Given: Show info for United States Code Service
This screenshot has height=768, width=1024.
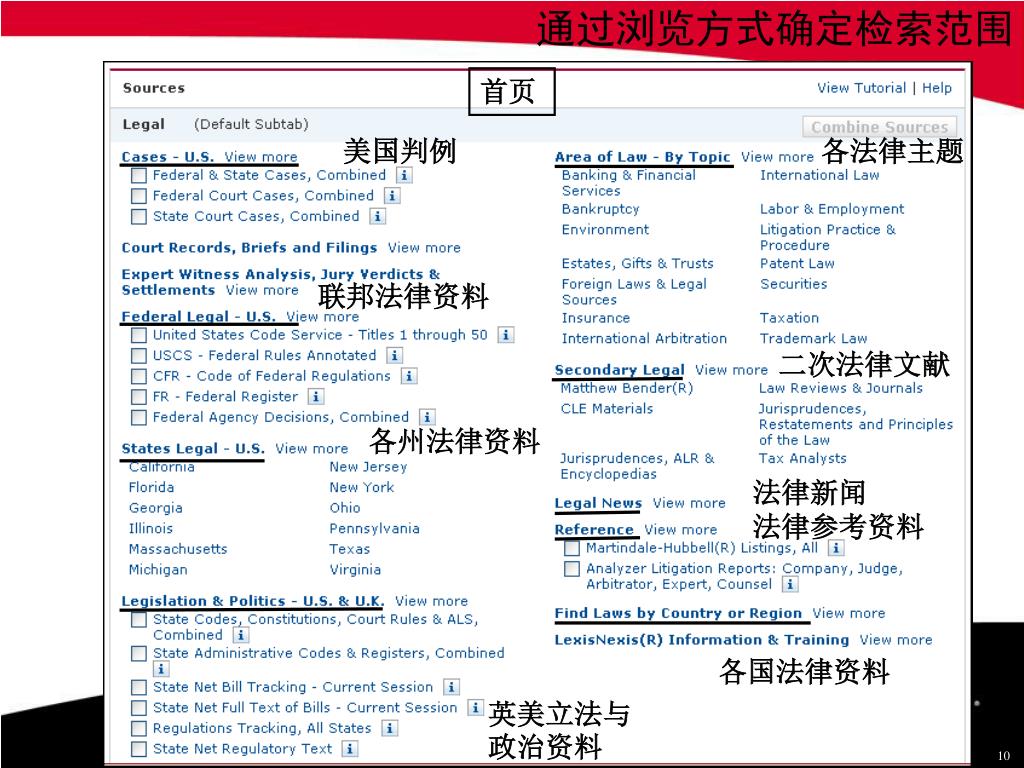Looking at the screenshot, I should tap(505, 335).
